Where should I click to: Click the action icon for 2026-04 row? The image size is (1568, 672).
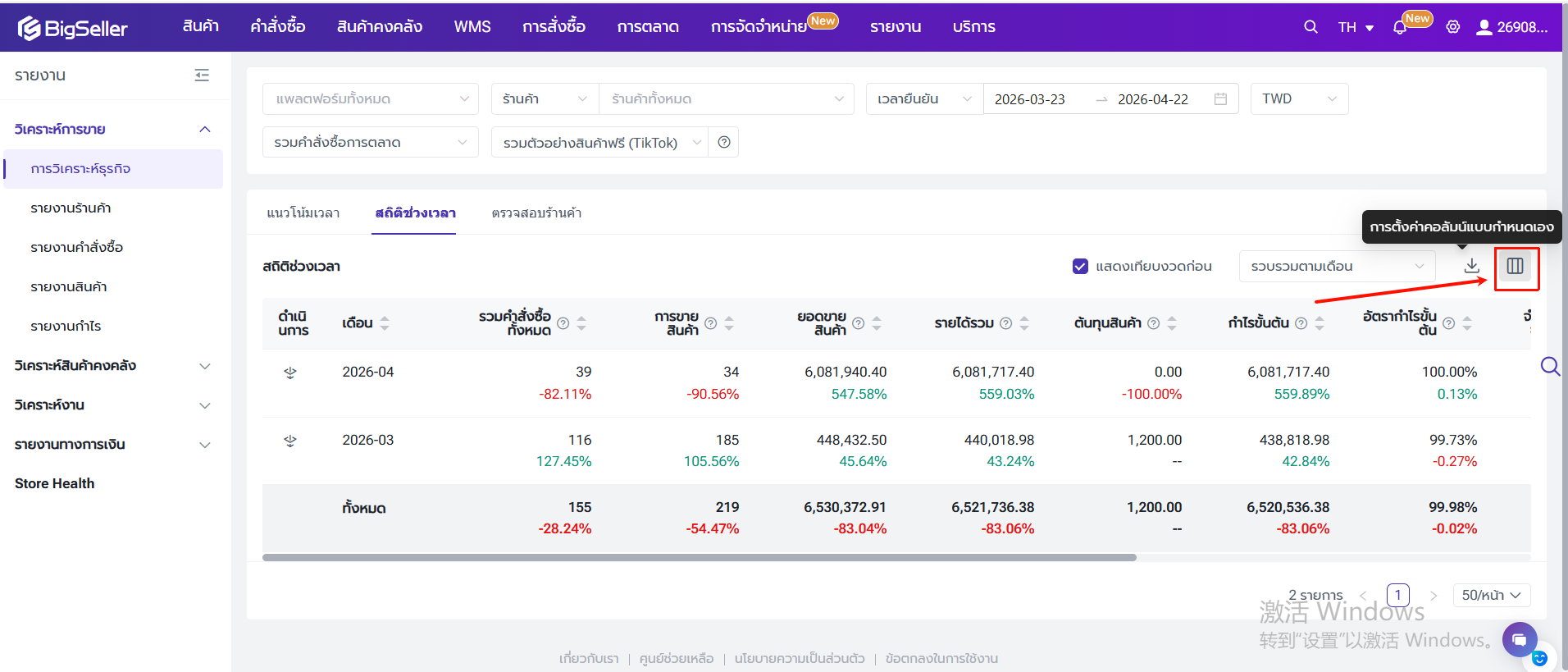click(x=290, y=373)
